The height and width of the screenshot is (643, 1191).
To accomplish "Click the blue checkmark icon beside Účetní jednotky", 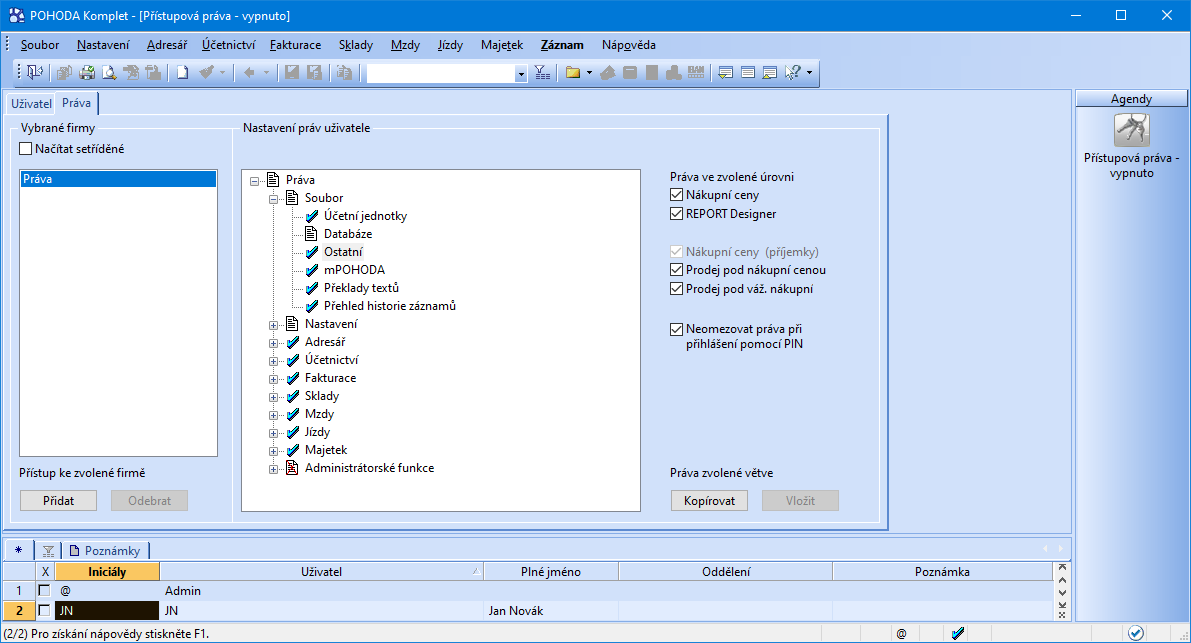I will 311,216.
